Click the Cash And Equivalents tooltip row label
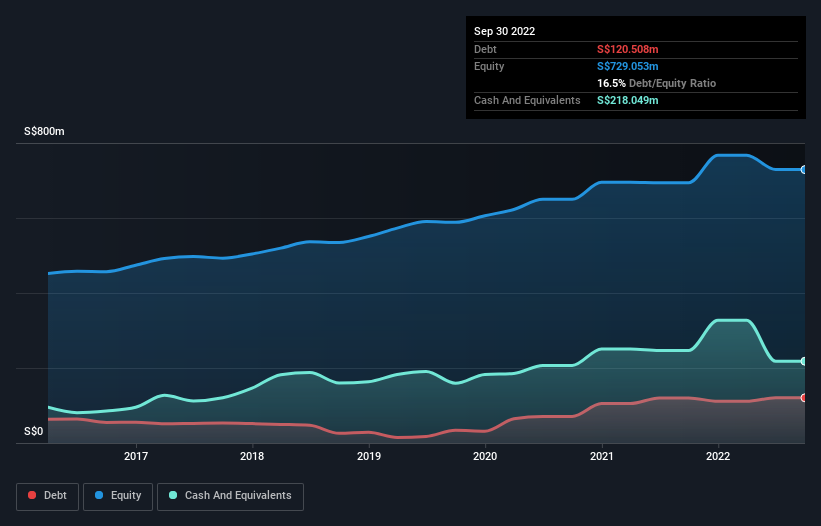Viewport: 821px width, 526px height. [527, 100]
